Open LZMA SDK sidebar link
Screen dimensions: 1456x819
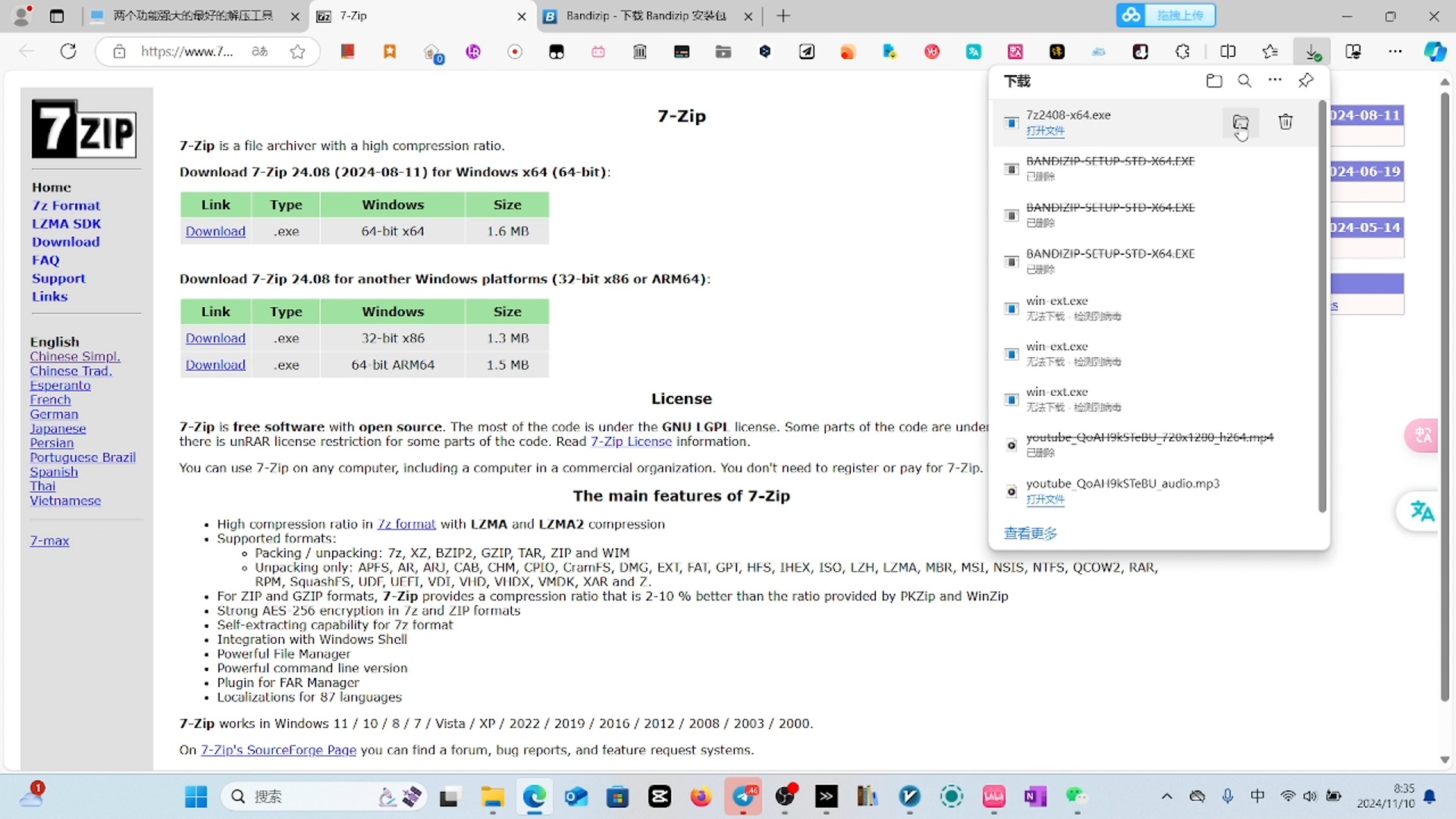click(66, 224)
